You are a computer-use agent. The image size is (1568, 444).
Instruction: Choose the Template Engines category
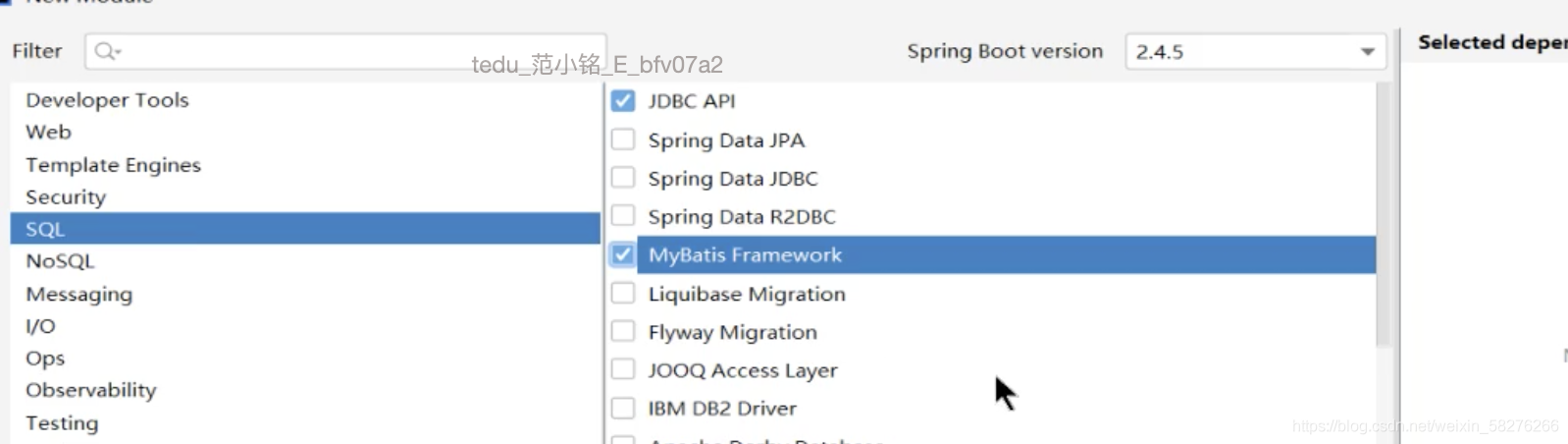pos(305,164)
